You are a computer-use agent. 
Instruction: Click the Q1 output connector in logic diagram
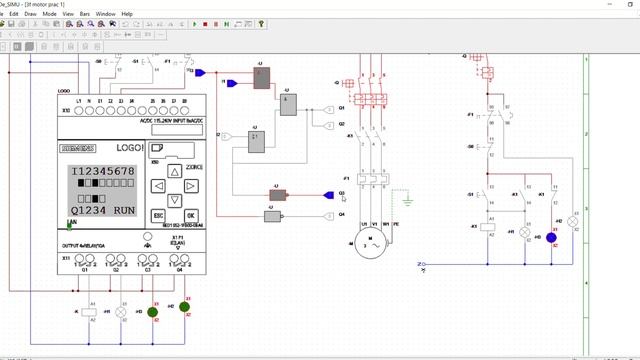(329, 109)
